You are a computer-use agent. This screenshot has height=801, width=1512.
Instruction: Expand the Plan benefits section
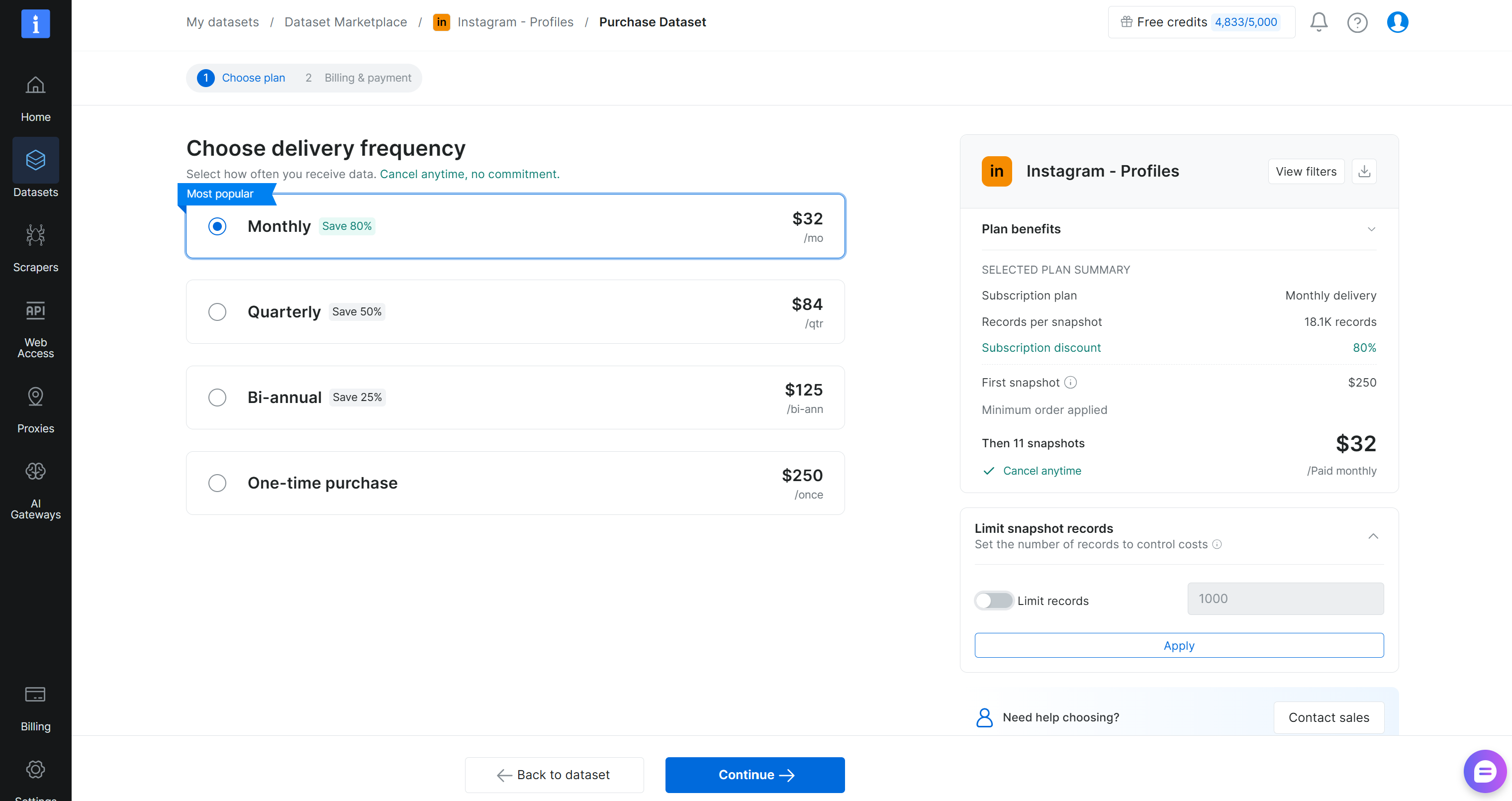1179,229
